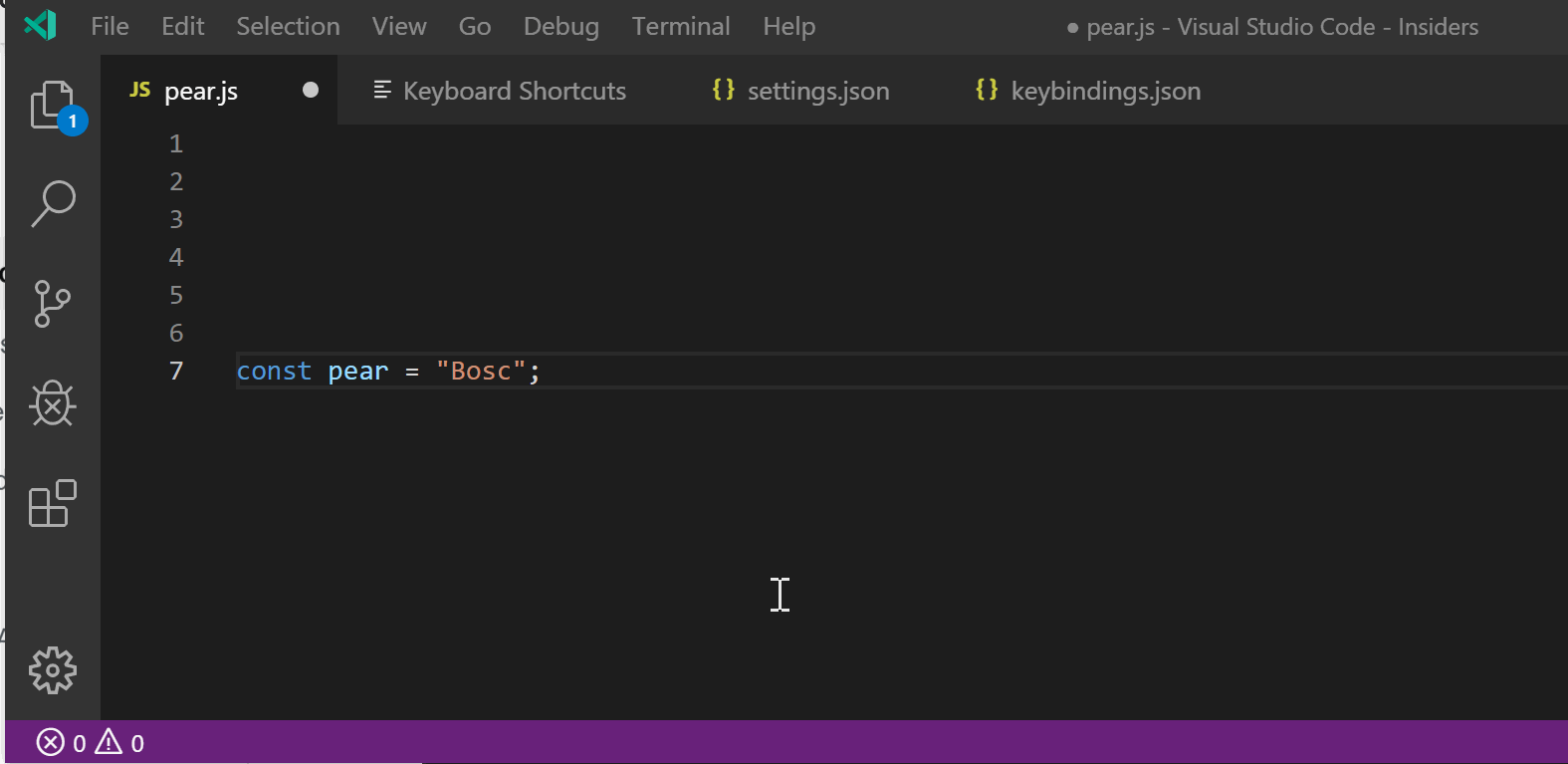
Task: Click the errors count in status bar
Action: click(x=62, y=743)
